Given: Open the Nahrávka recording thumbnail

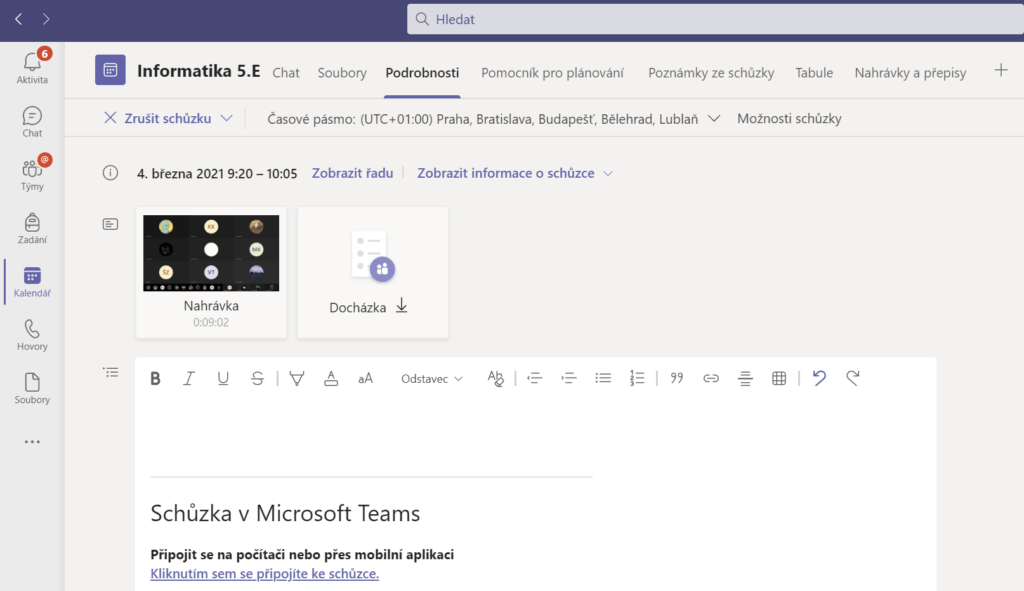Looking at the screenshot, I should point(211,253).
